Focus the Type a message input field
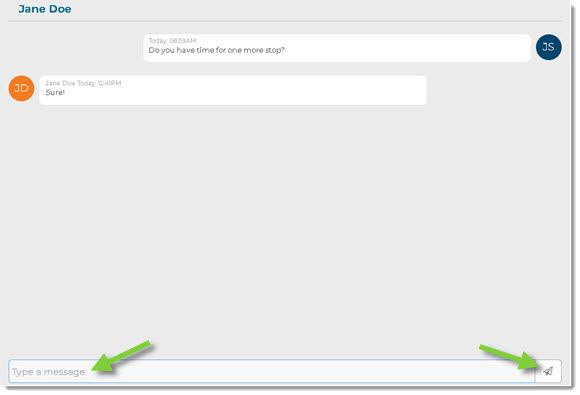Screen dimensions: 580x395 (x=272, y=371)
